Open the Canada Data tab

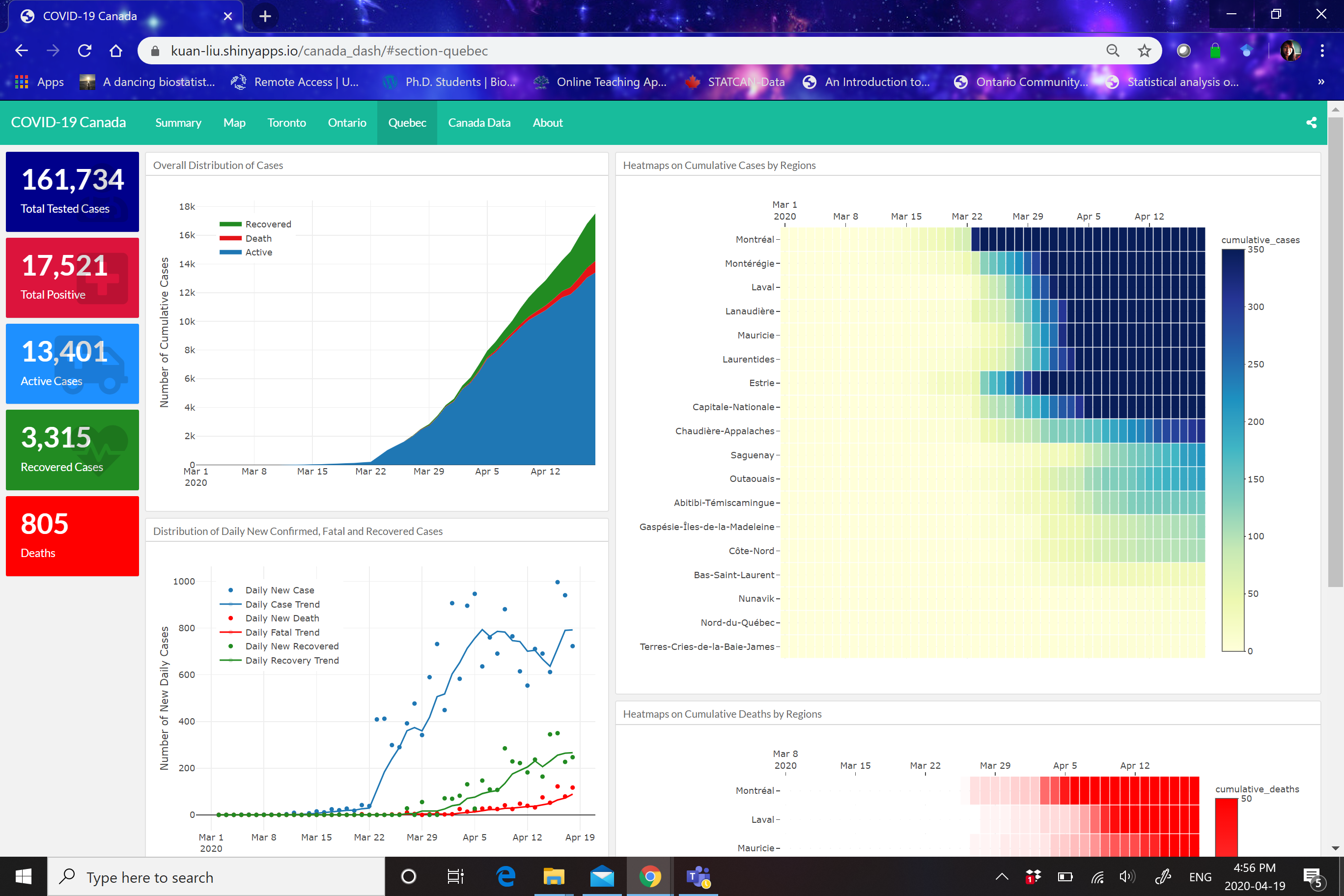(479, 123)
